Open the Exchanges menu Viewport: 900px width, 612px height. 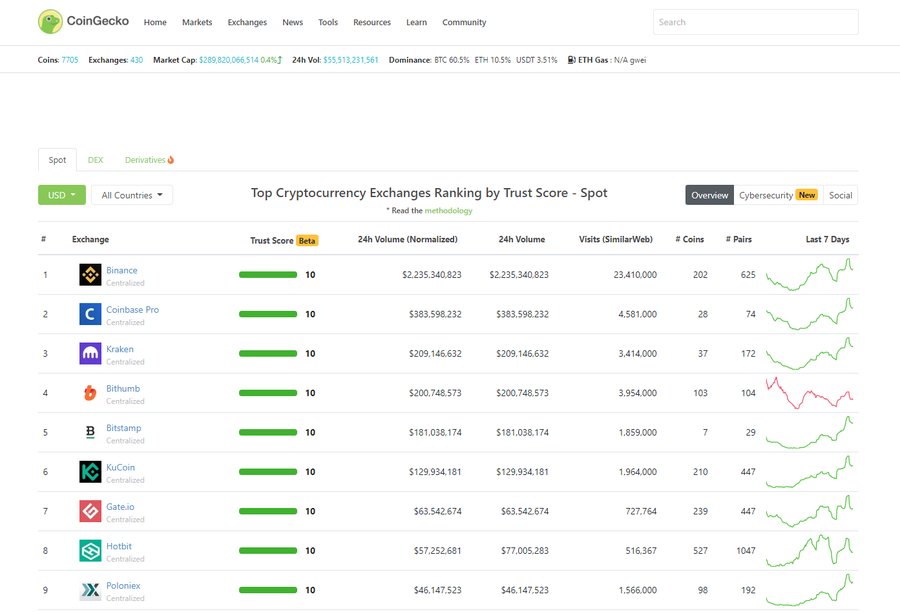point(247,22)
